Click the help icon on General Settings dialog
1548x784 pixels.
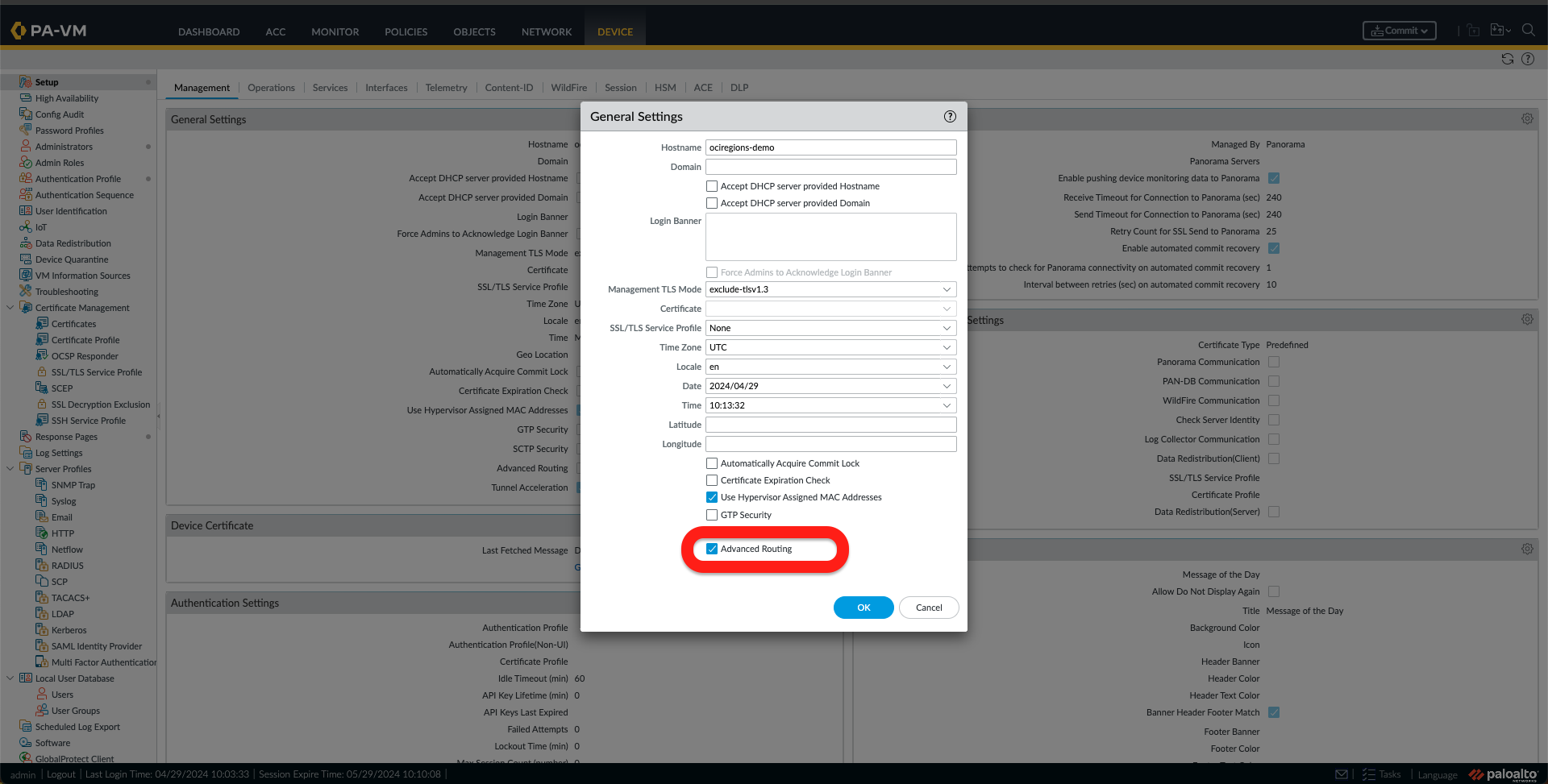click(x=949, y=116)
